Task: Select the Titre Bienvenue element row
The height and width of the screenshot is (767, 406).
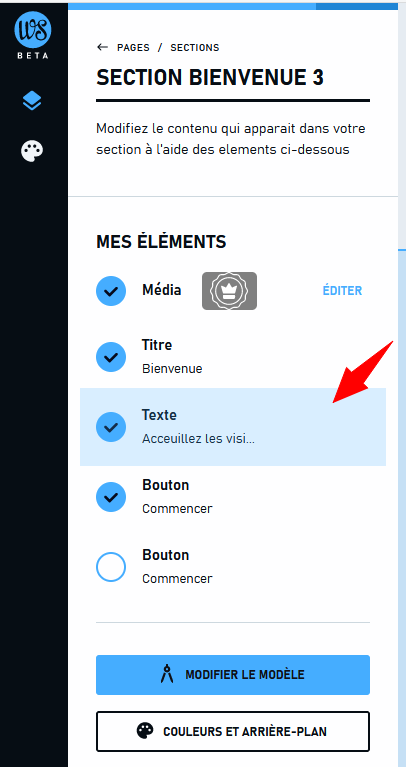Action: pos(233,357)
